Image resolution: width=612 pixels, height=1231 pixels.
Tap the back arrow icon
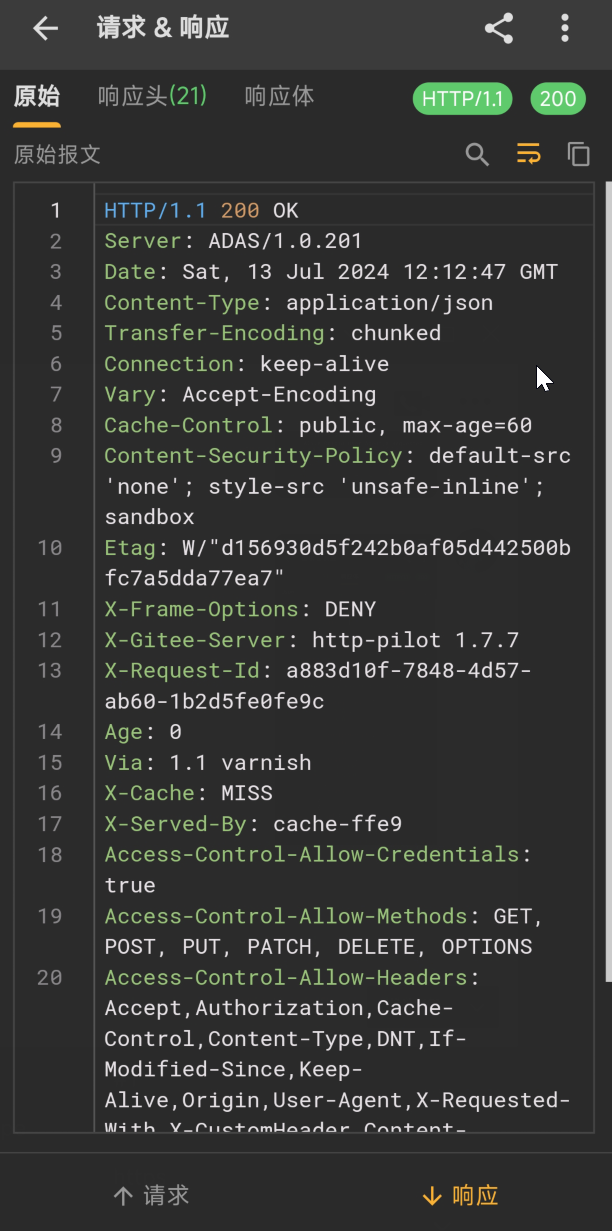click(x=46, y=28)
